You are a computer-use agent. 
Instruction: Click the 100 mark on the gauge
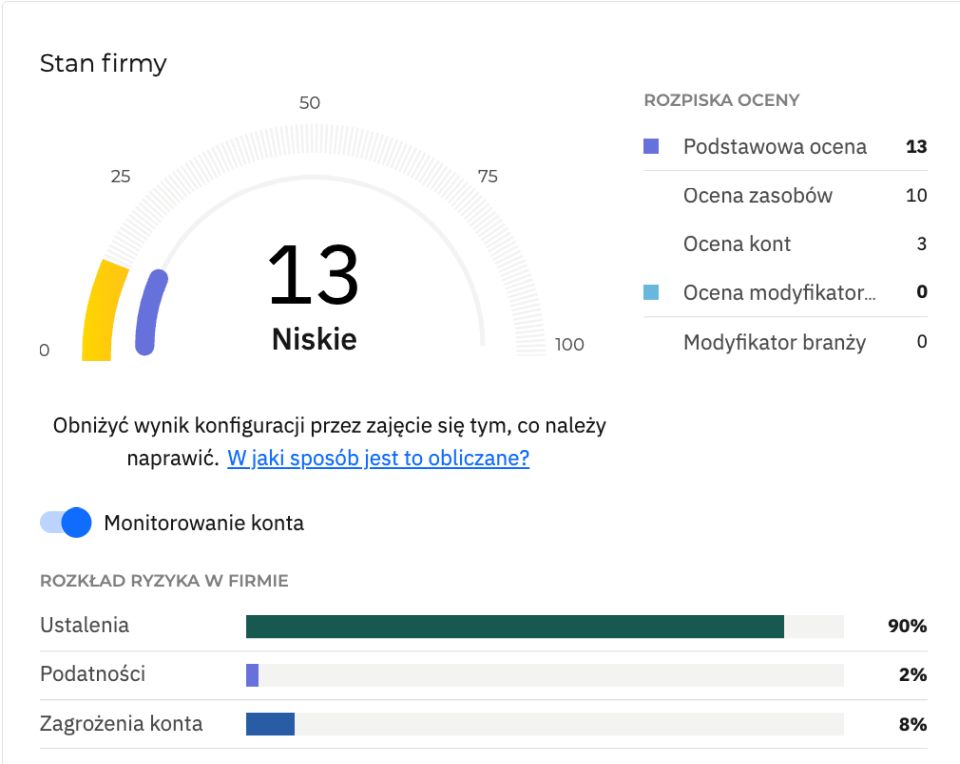[569, 345]
